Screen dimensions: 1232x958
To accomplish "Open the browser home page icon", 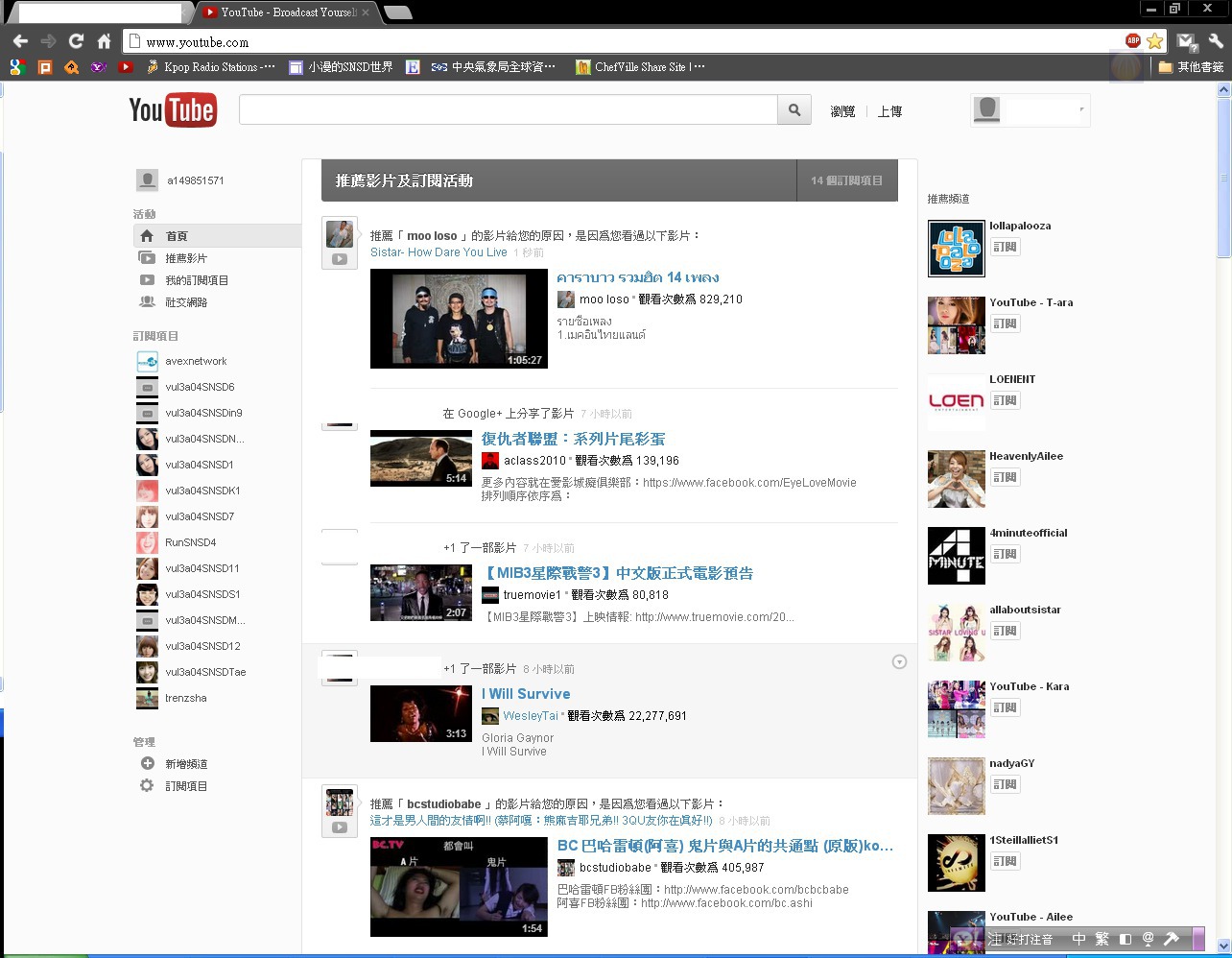I will coord(104,41).
